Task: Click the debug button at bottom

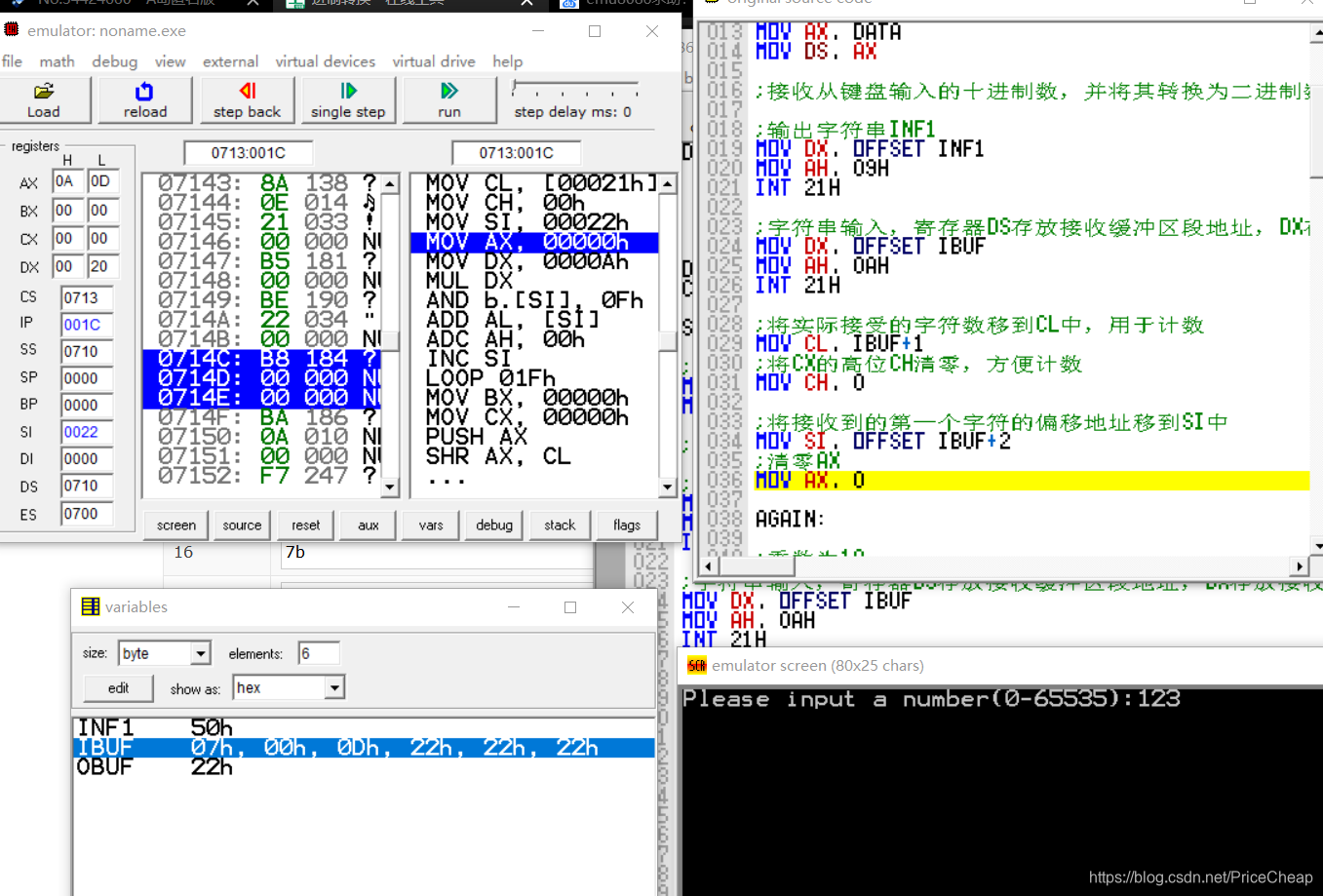Action: pyautogui.click(x=494, y=525)
